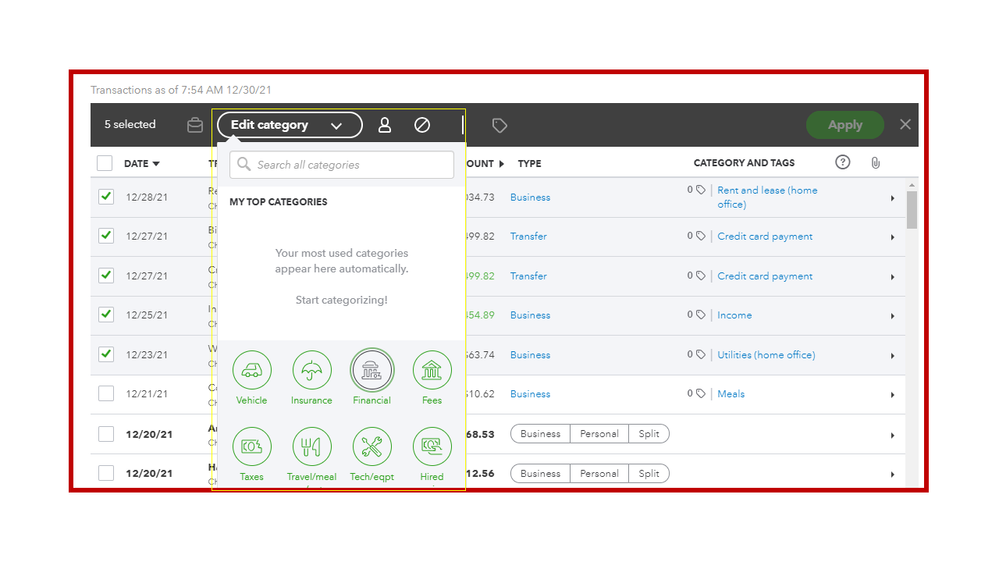Select the Hired category icon
The height and width of the screenshot is (562, 999).
(x=431, y=446)
